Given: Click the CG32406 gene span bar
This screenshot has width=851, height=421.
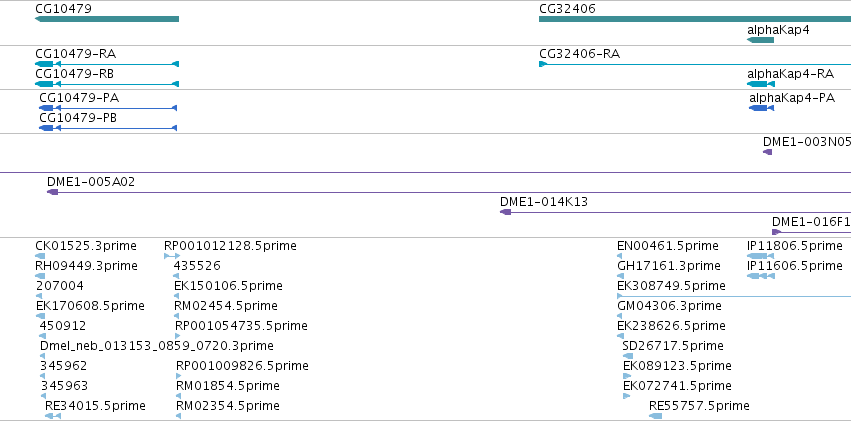Looking at the screenshot, I should pos(695,19).
